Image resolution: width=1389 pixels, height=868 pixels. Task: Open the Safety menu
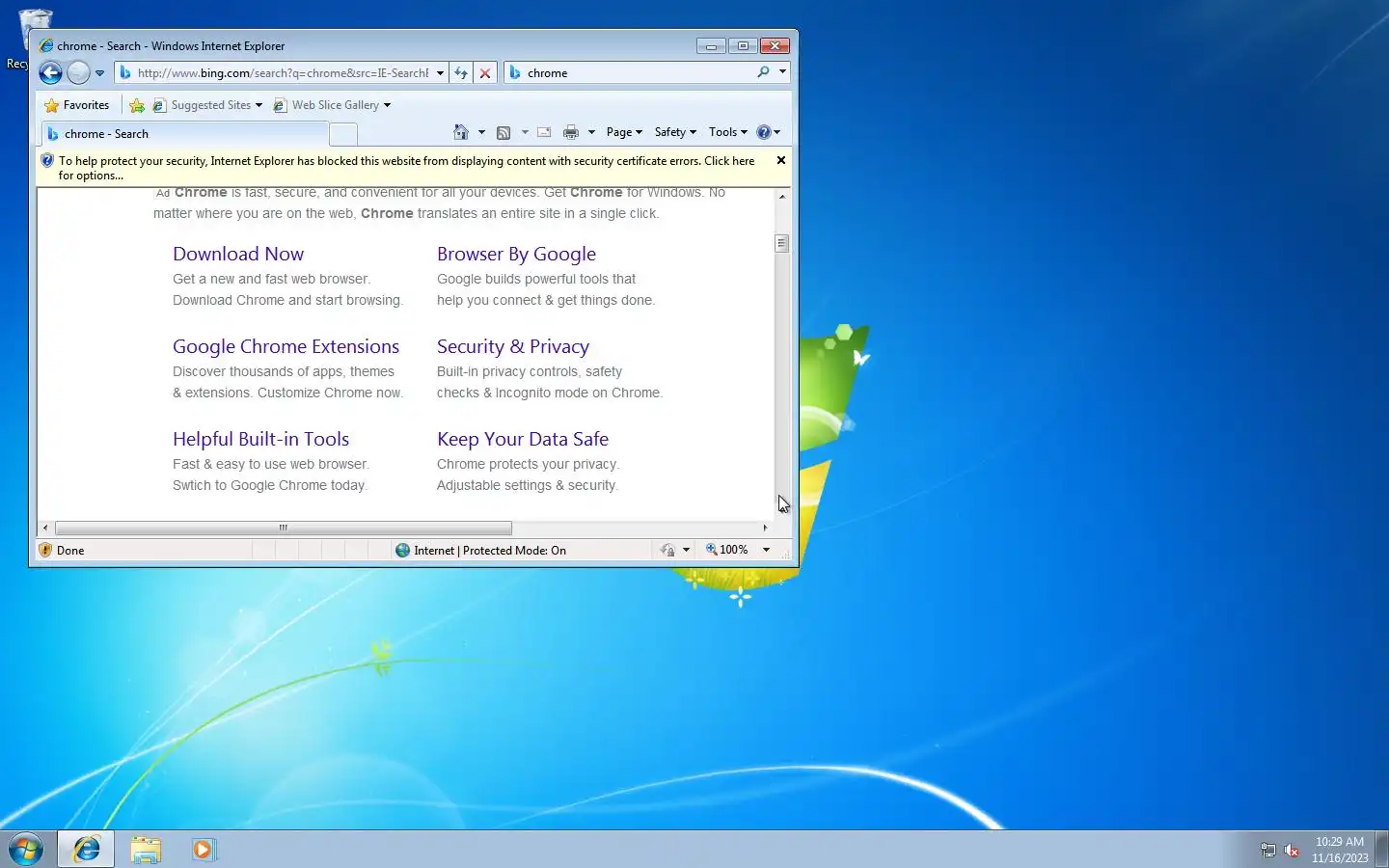[675, 132]
